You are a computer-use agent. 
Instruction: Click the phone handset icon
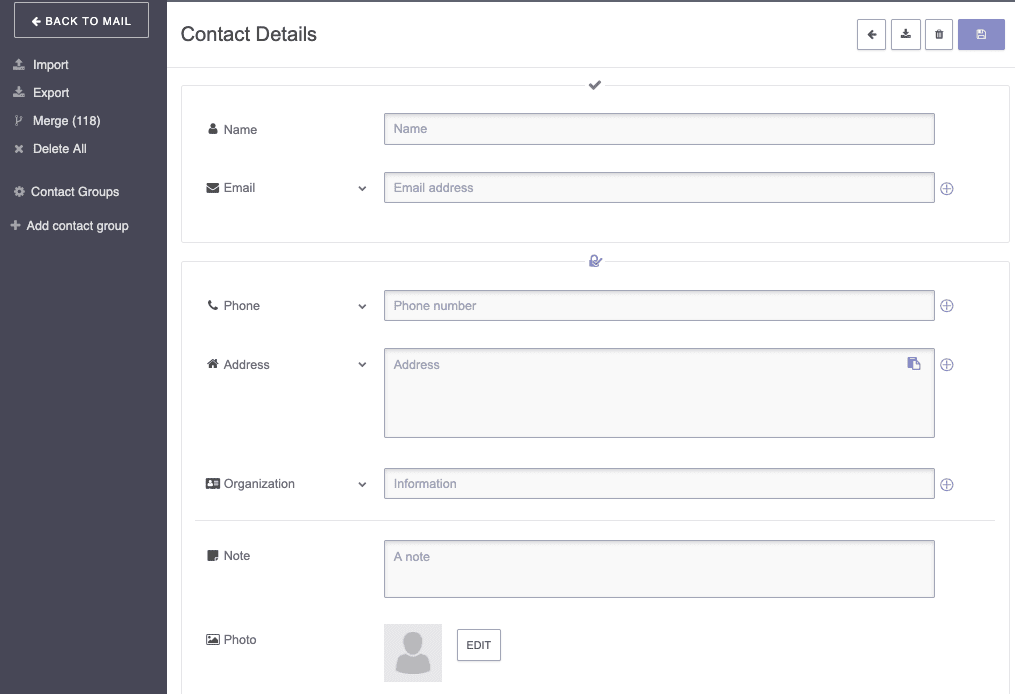point(212,305)
